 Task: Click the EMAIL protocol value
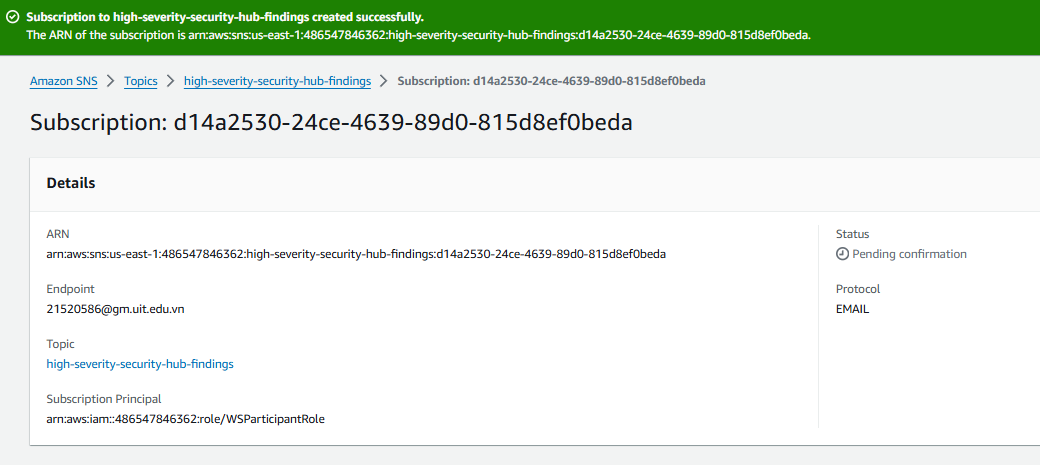click(x=852, y=309)
